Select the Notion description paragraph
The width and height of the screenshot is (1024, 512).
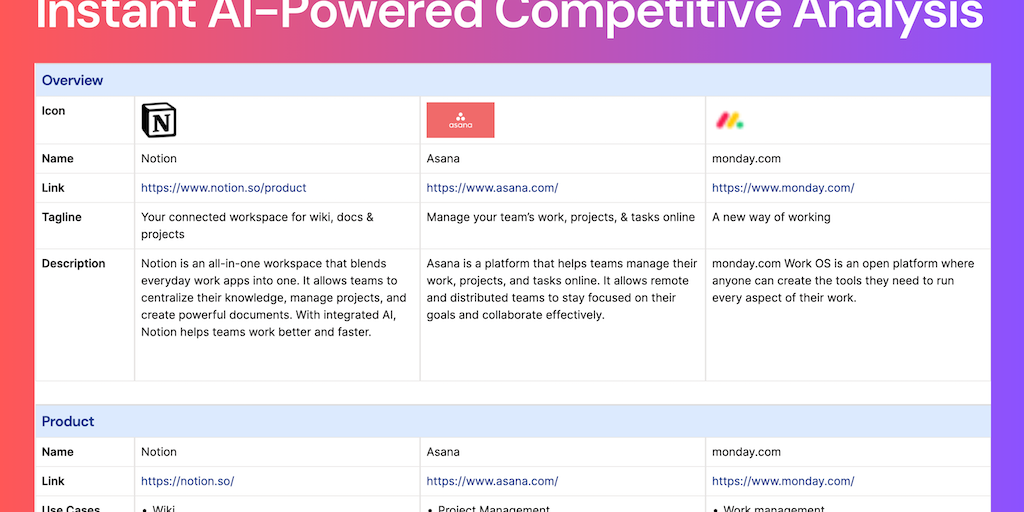pos(273,298)
